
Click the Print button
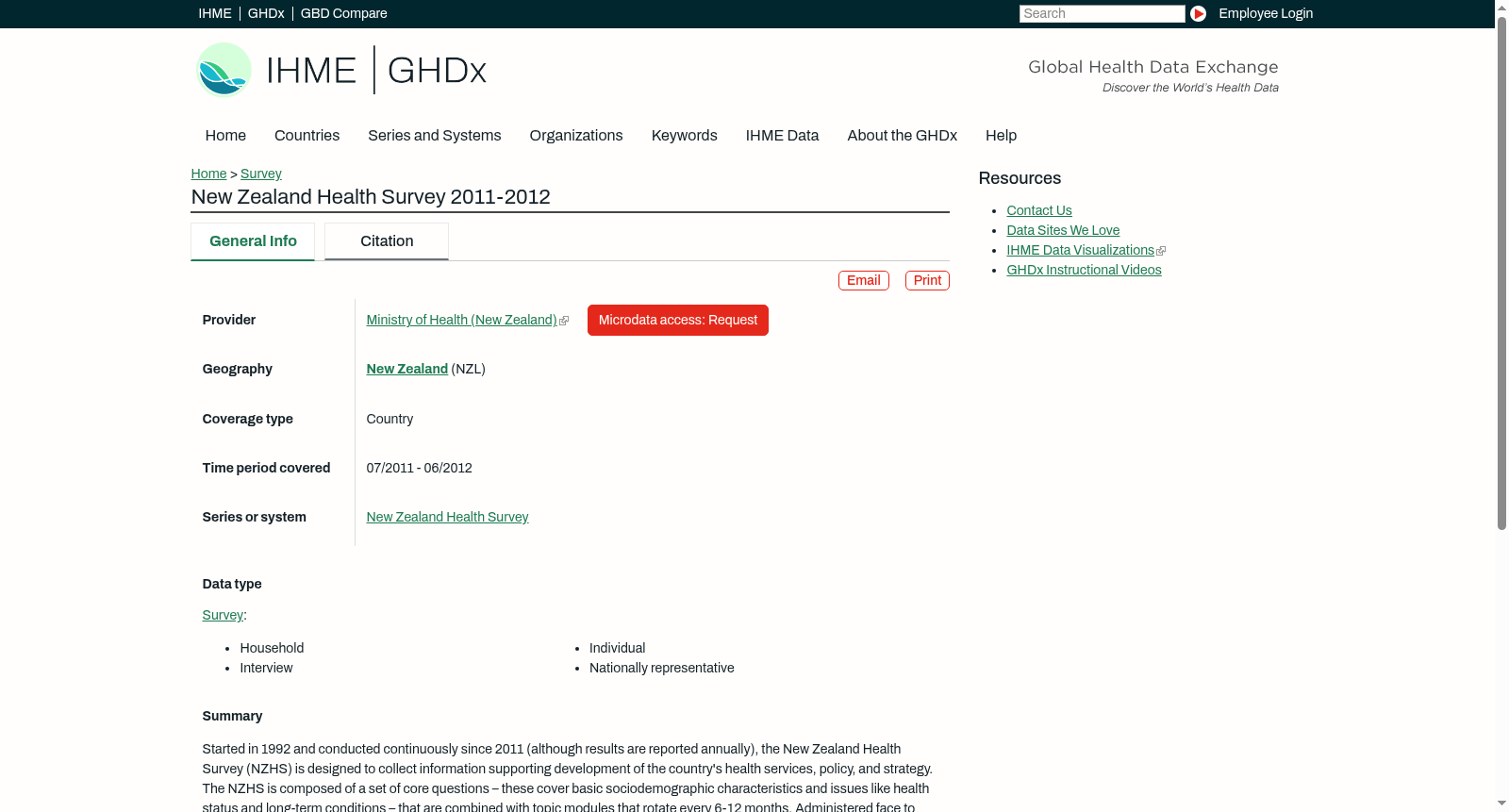pyautogui.click(x=927, y=280)
